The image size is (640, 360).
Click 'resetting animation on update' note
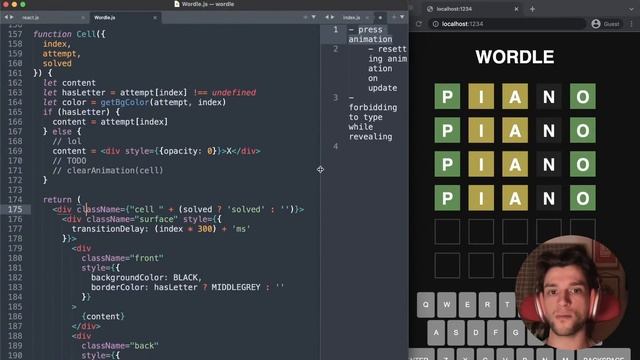387,68
